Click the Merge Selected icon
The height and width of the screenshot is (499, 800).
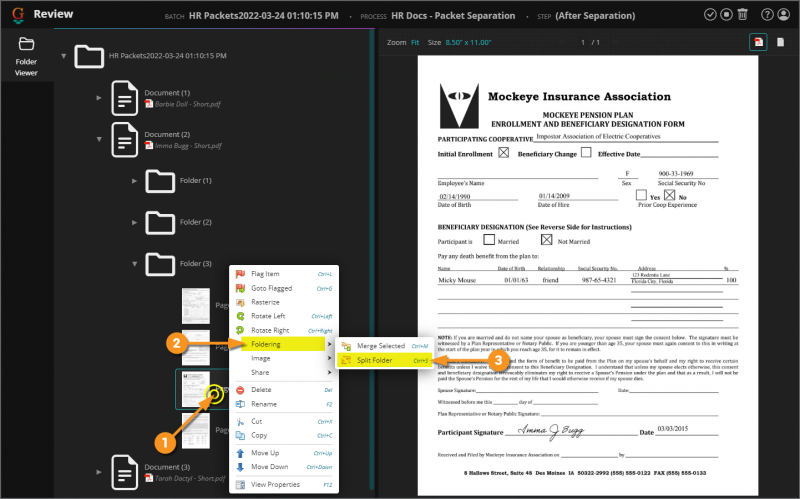[x=346, y=346]
